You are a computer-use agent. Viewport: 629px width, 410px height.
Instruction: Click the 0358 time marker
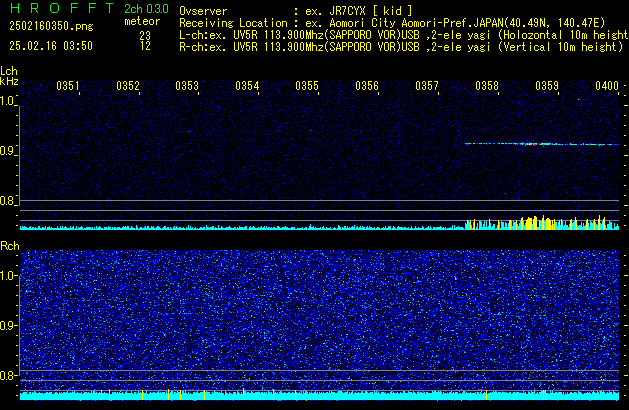coord(487,86)
